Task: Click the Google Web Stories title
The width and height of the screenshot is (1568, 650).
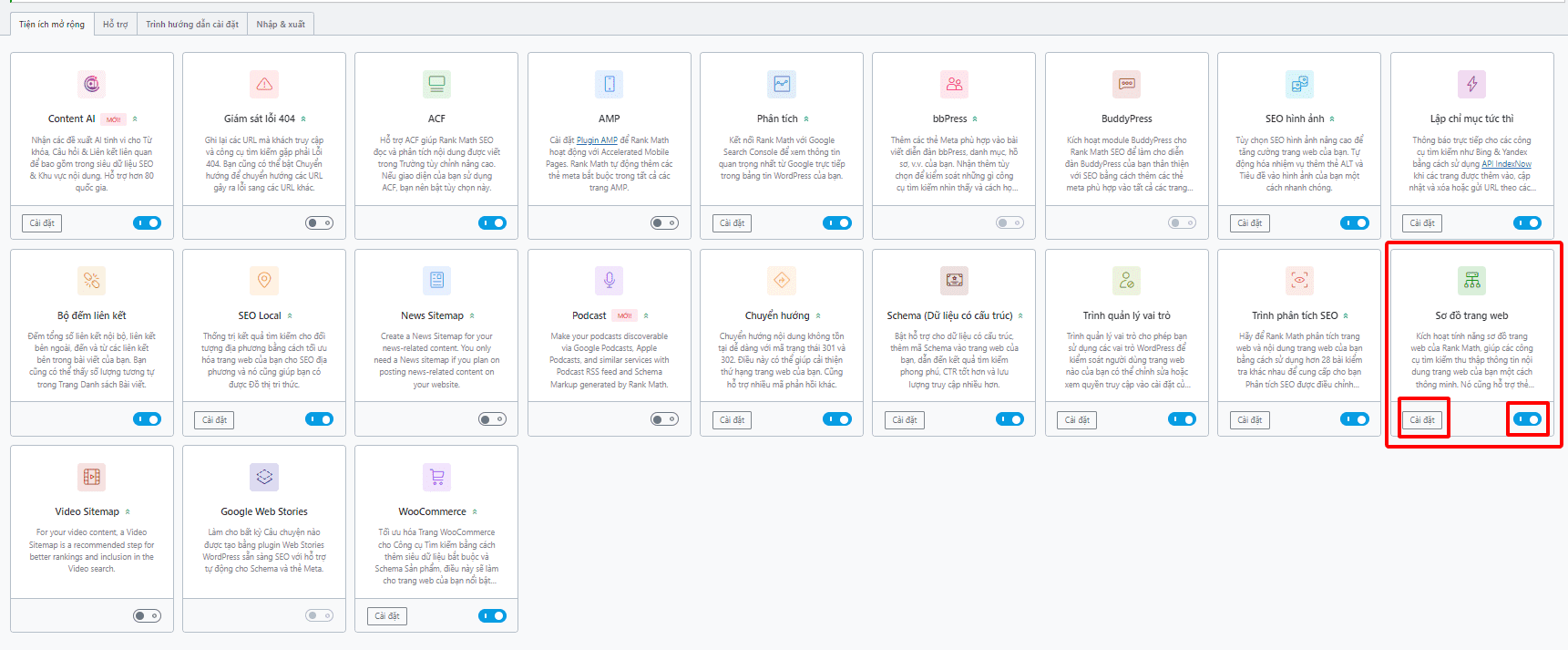Action: click(x=264, y=511)
